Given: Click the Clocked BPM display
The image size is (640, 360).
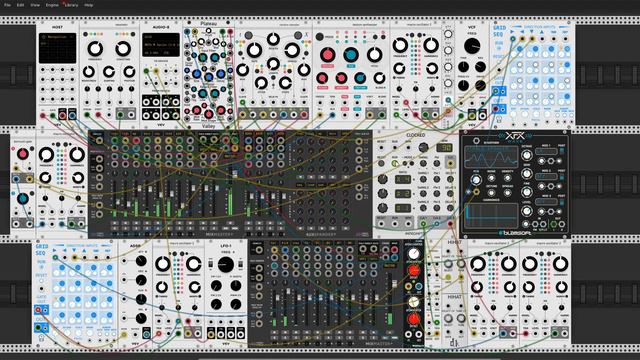Looking at the screenshot, I should click(x=444, y=147).
